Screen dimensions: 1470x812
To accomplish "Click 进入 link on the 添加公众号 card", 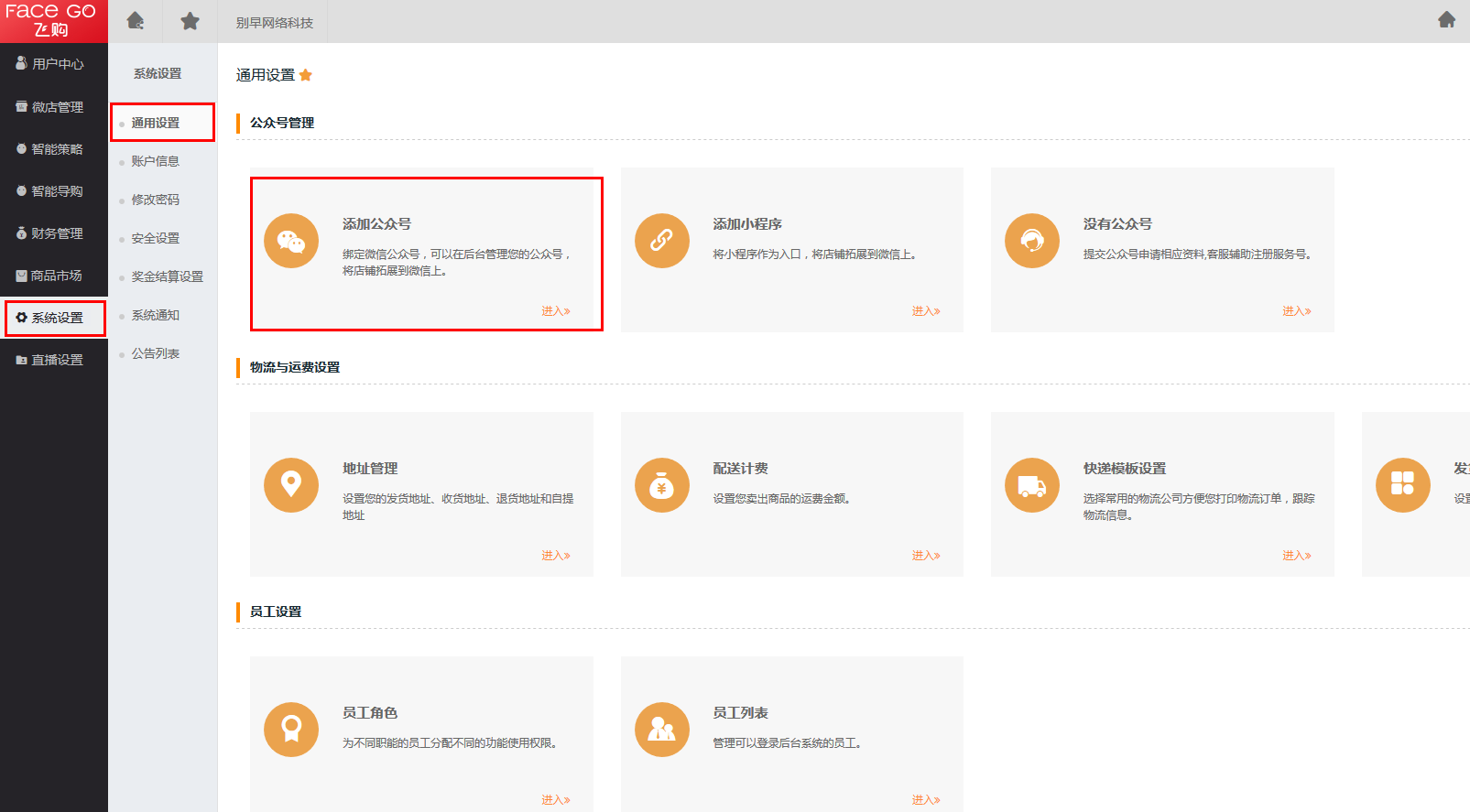I will click(555, 311).
